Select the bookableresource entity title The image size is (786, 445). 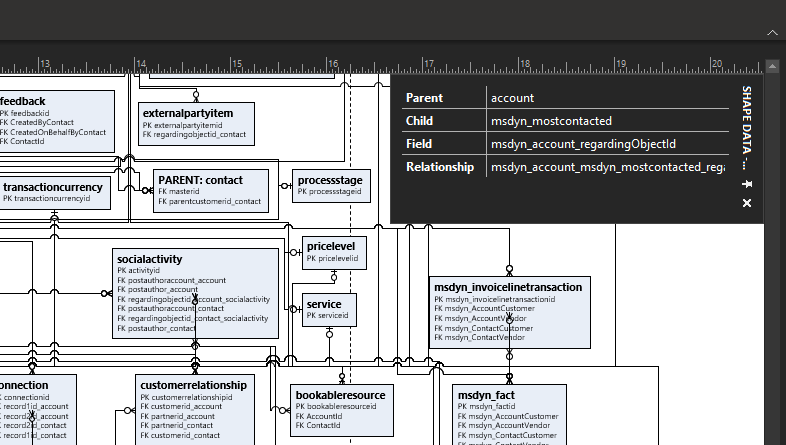coord(340,395)
